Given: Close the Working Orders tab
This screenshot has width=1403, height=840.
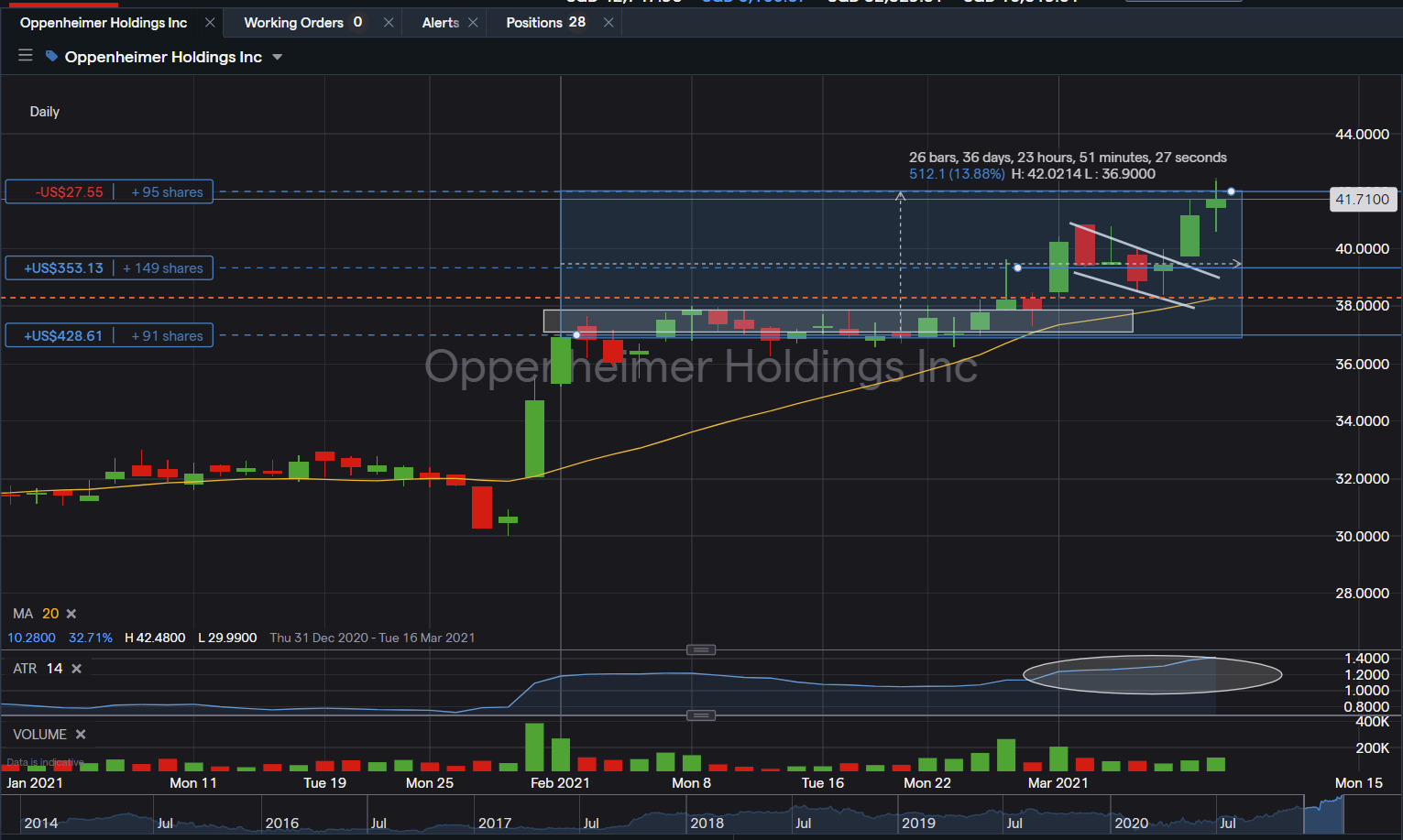Looking at the screenshot, I should click(x=389, y=22).
